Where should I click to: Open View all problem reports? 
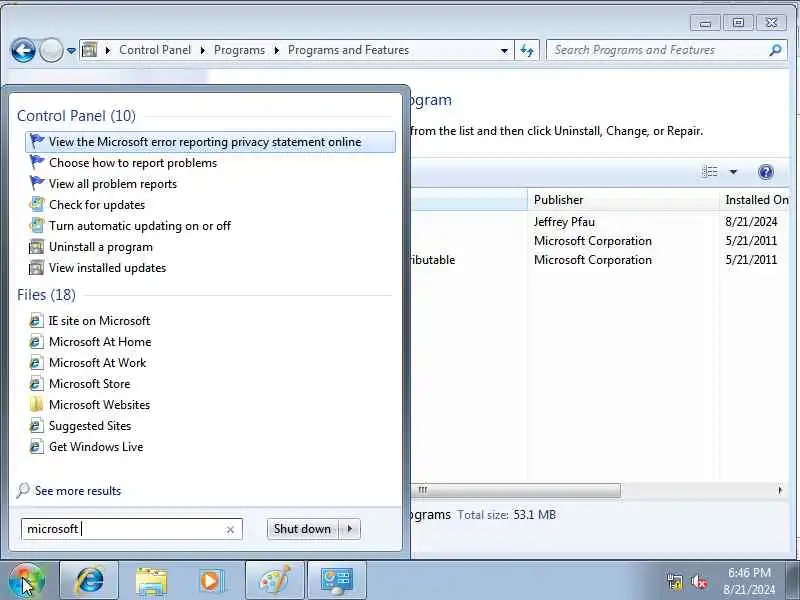tap(113, 184)
